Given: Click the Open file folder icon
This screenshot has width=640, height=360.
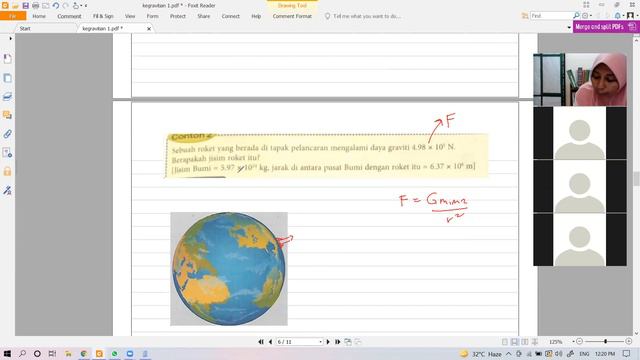Looking at the screenshot, I should click(15, 6).
